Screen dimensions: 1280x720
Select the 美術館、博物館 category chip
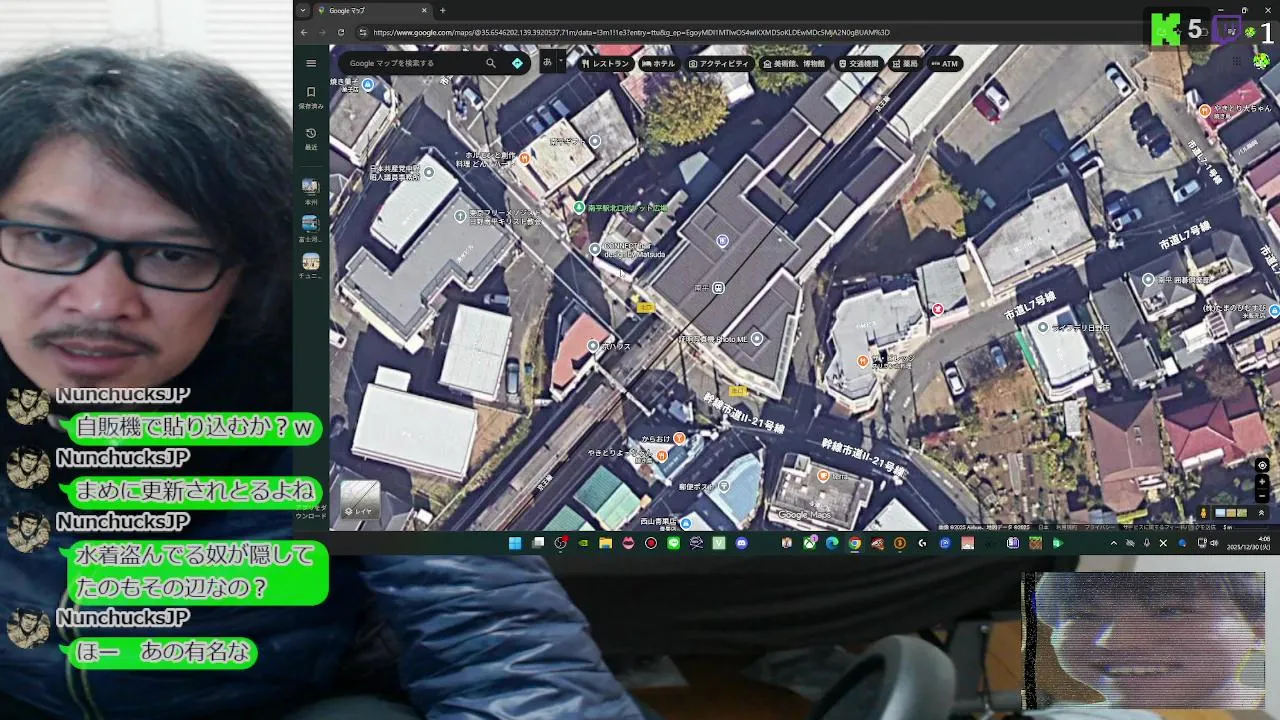794,63
